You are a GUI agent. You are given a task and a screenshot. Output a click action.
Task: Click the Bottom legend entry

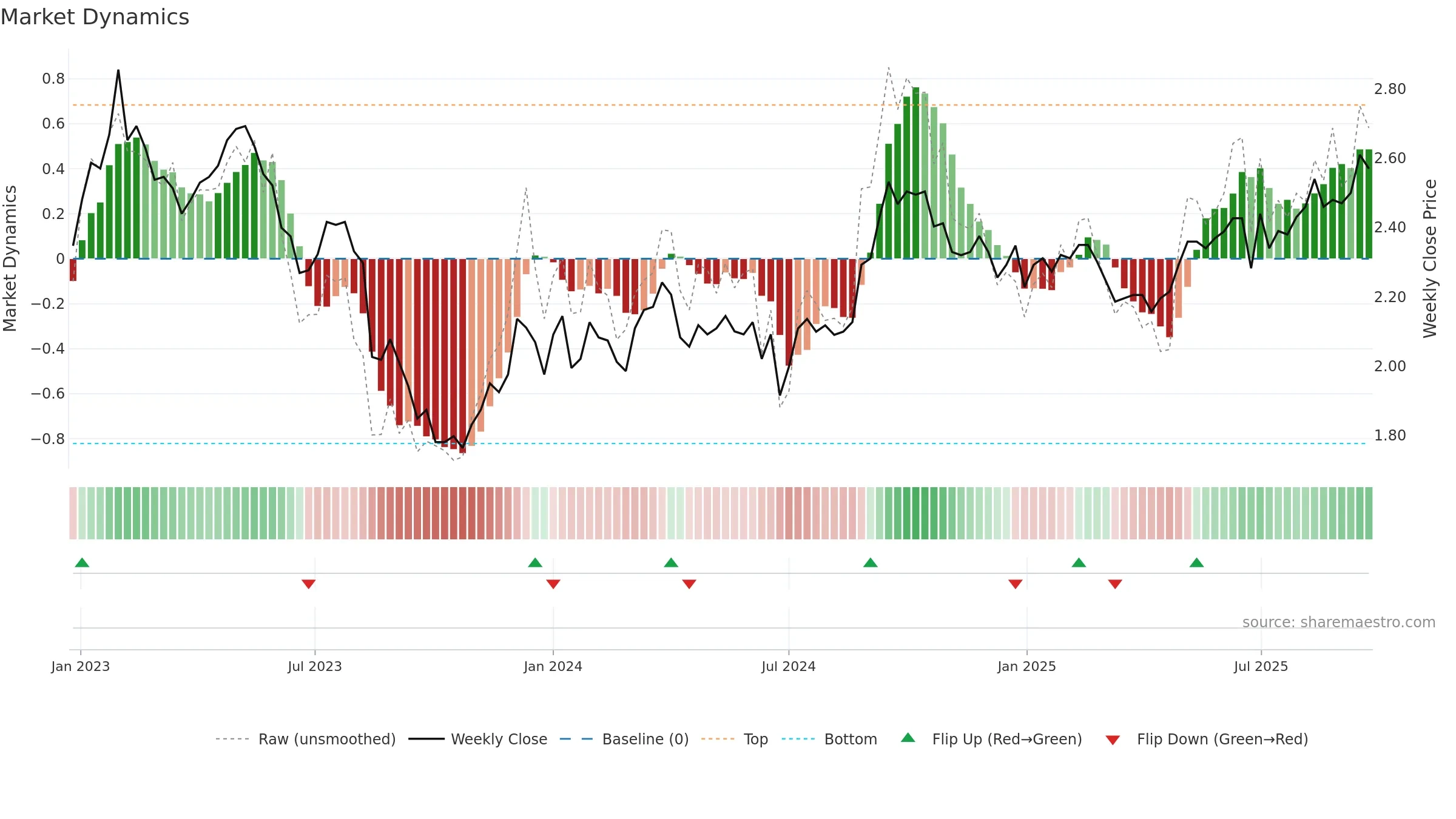(829, 739)
